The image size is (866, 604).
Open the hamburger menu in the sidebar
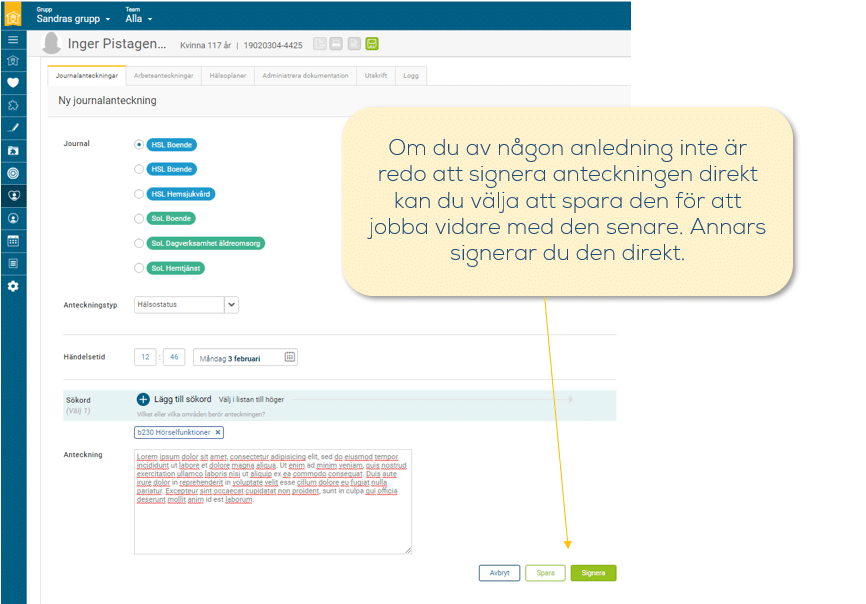point(13,39)
